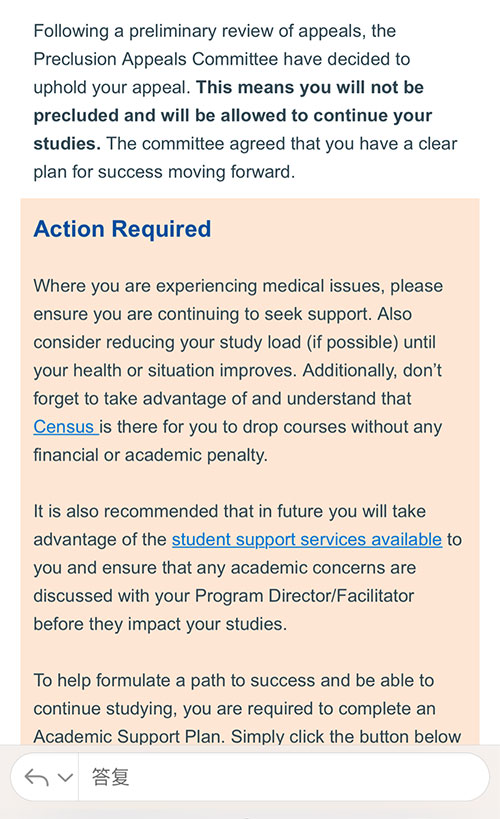500x819 pixels.
Task: Click bold text about not being precluded
Action: [233, 115]
